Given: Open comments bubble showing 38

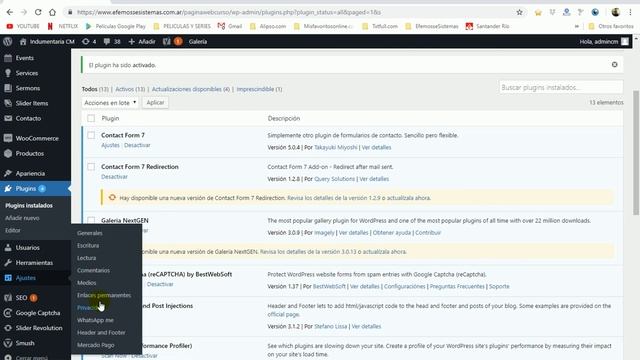Looking at the screenshot, I should coord(112,41).
